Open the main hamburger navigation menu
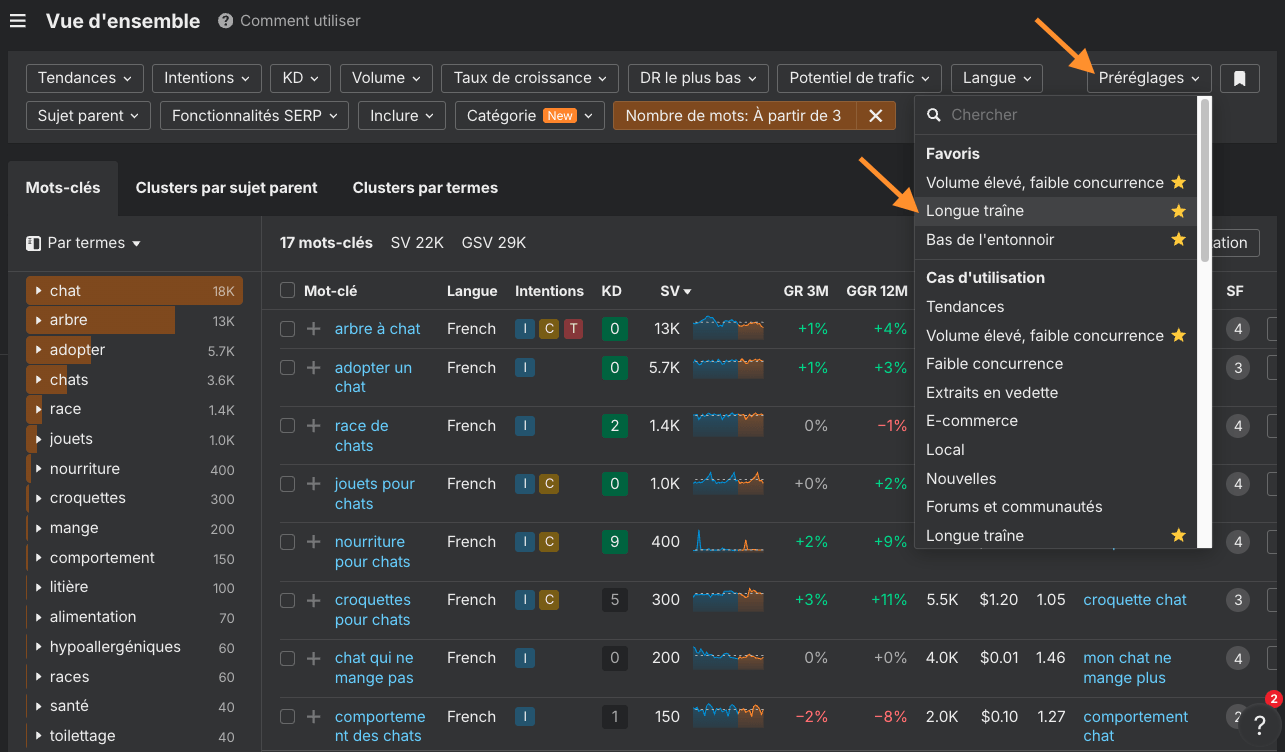The height and width of the screenshot is (752, 1285). pos(17,20)
